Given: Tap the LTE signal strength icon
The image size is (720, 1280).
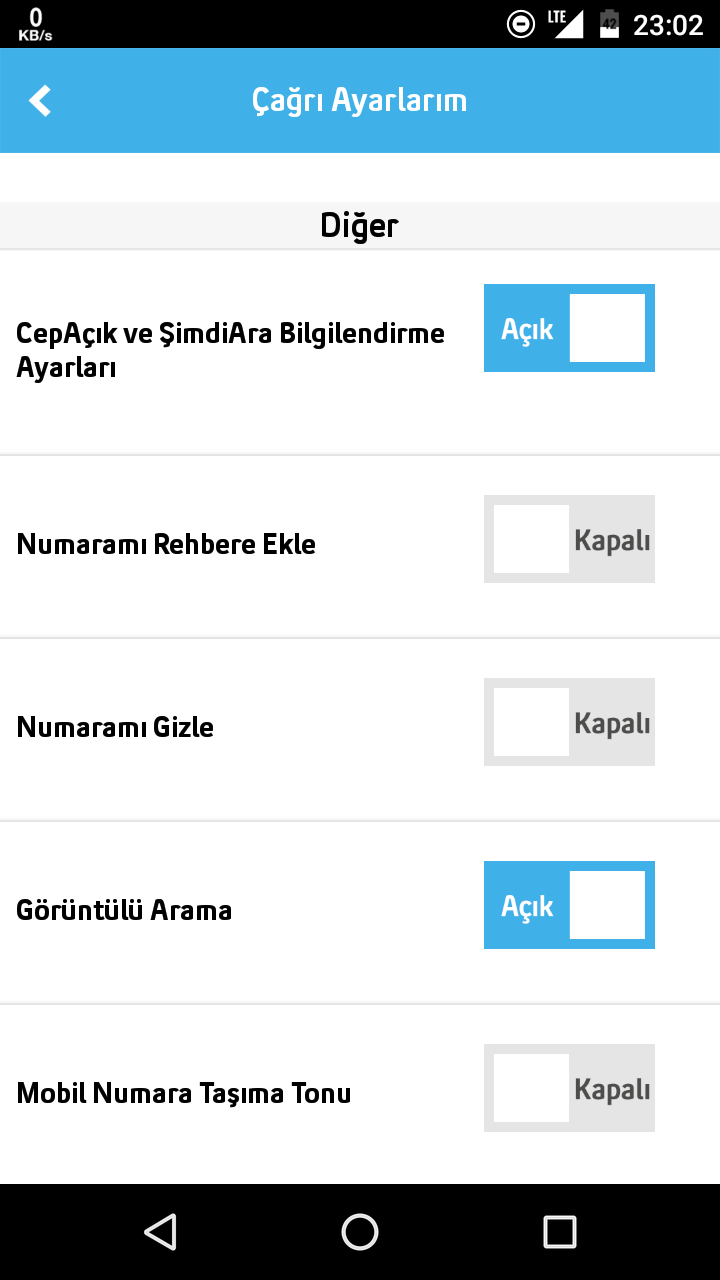Looking at the screenshot, I should (565, 24).
